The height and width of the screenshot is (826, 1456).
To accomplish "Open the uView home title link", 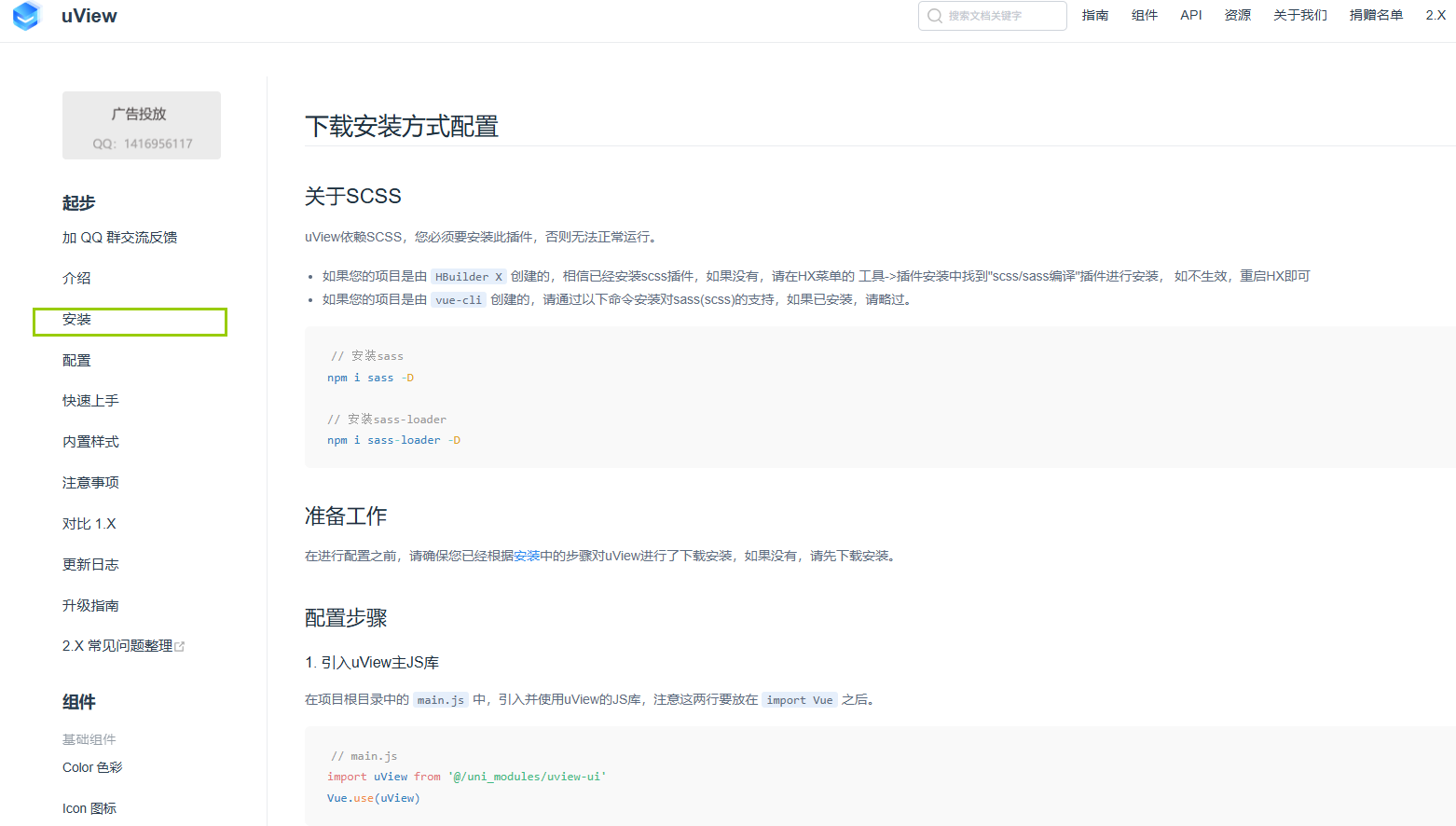I will 89,16.
